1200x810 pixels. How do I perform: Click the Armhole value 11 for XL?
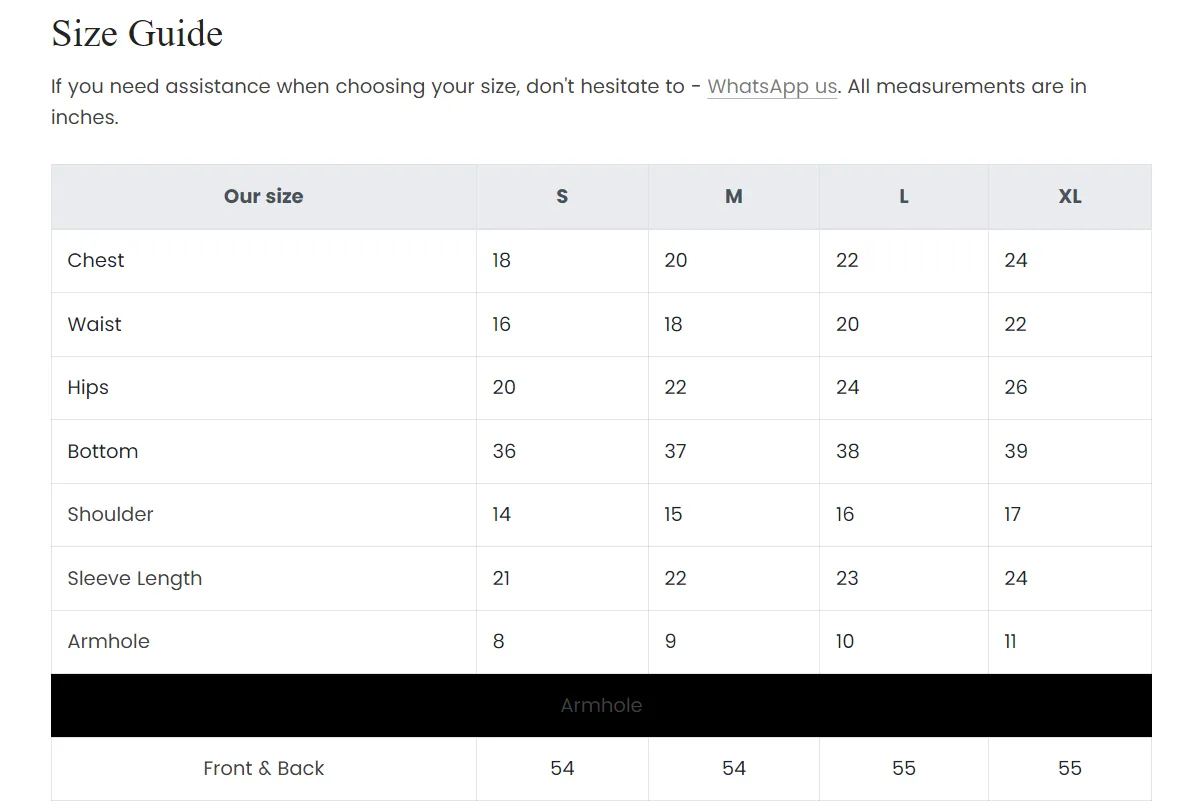tap(1010, 642)
